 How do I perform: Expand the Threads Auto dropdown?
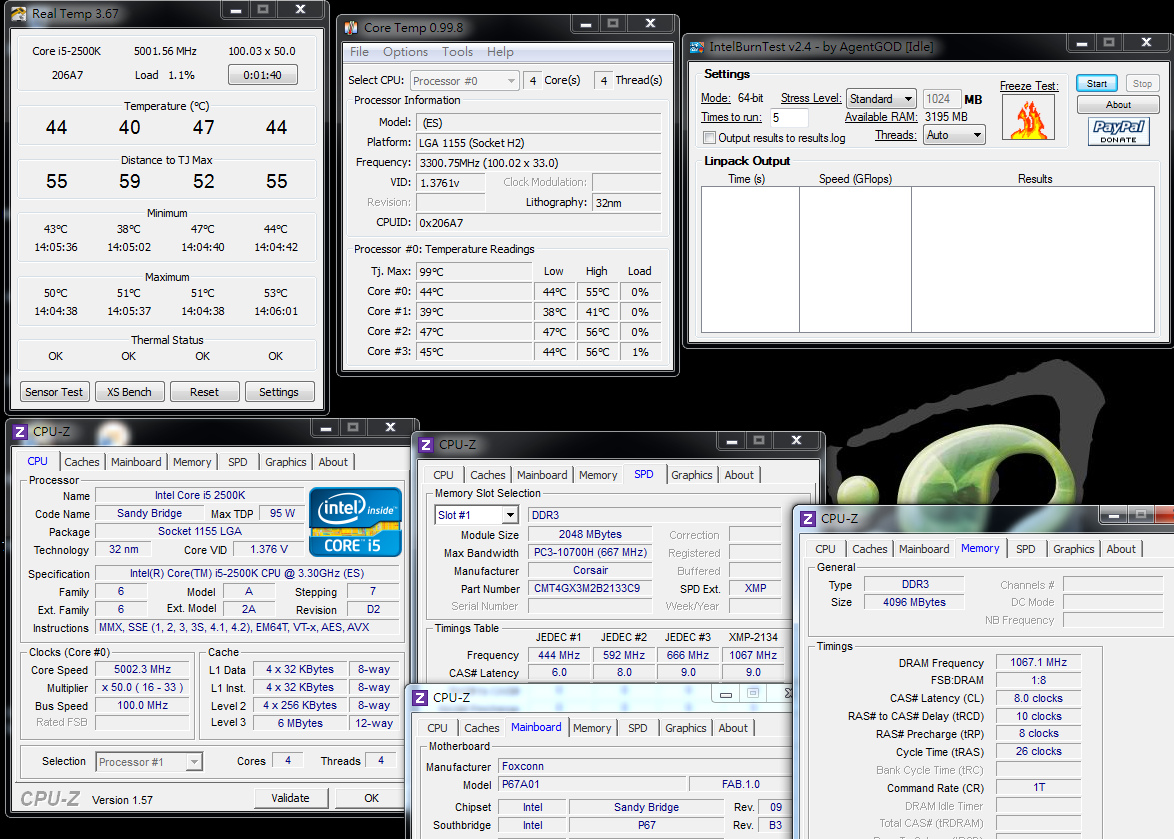[x=955, y=135]
